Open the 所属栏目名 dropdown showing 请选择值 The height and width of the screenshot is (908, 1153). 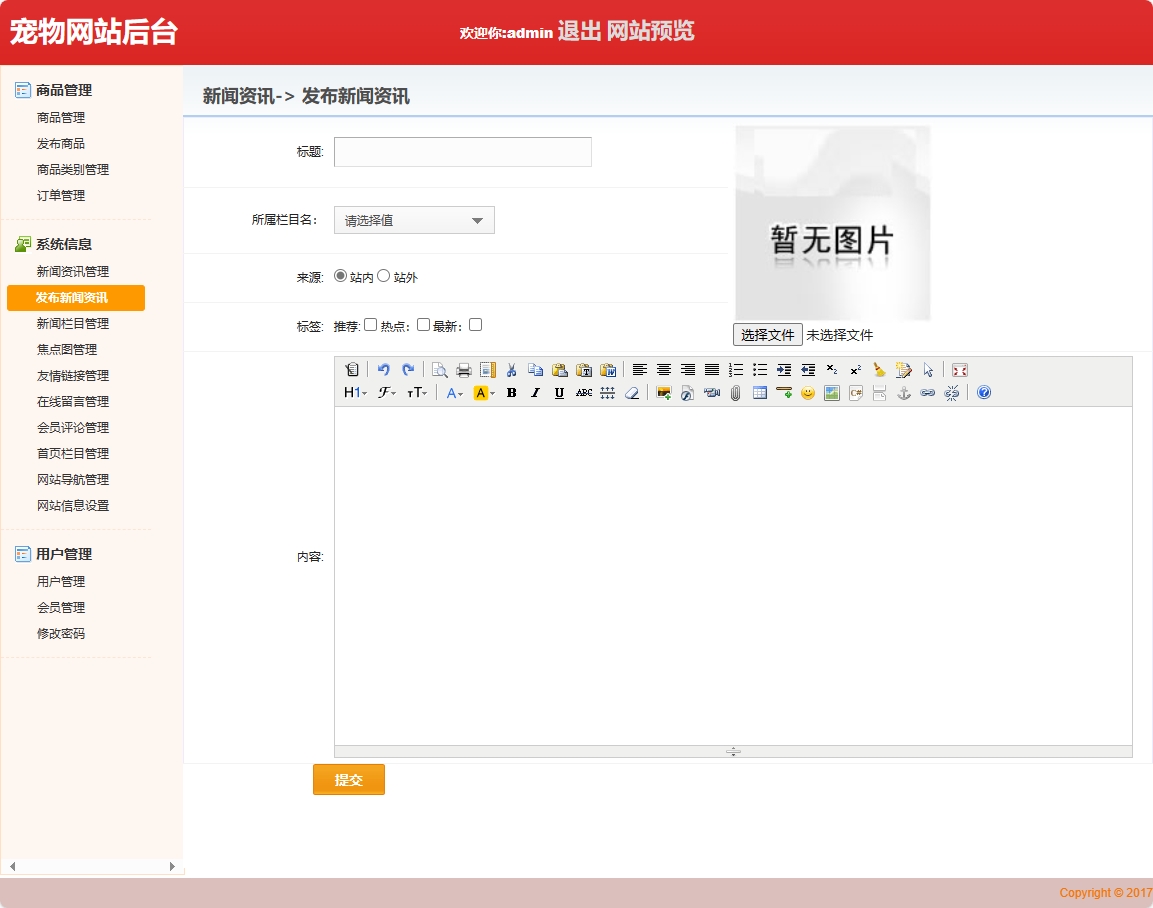click(413, 220)
